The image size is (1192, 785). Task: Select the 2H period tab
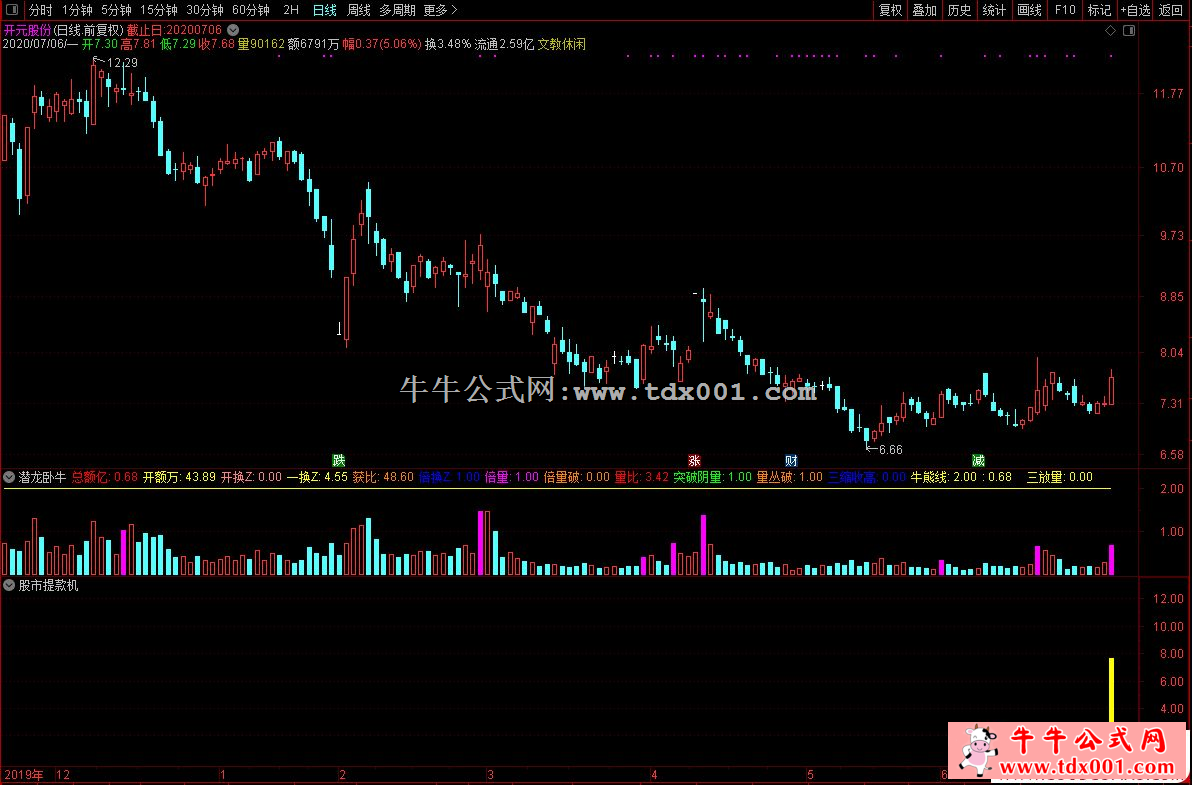pyautogui.click(x=290, y=10)
